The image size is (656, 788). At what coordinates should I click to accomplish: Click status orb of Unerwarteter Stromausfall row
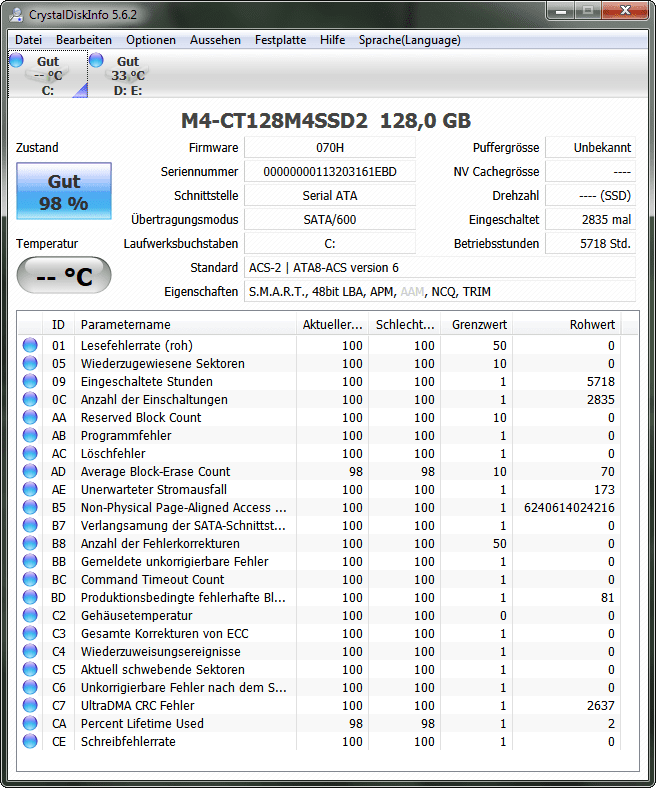[x=30, y=489]
